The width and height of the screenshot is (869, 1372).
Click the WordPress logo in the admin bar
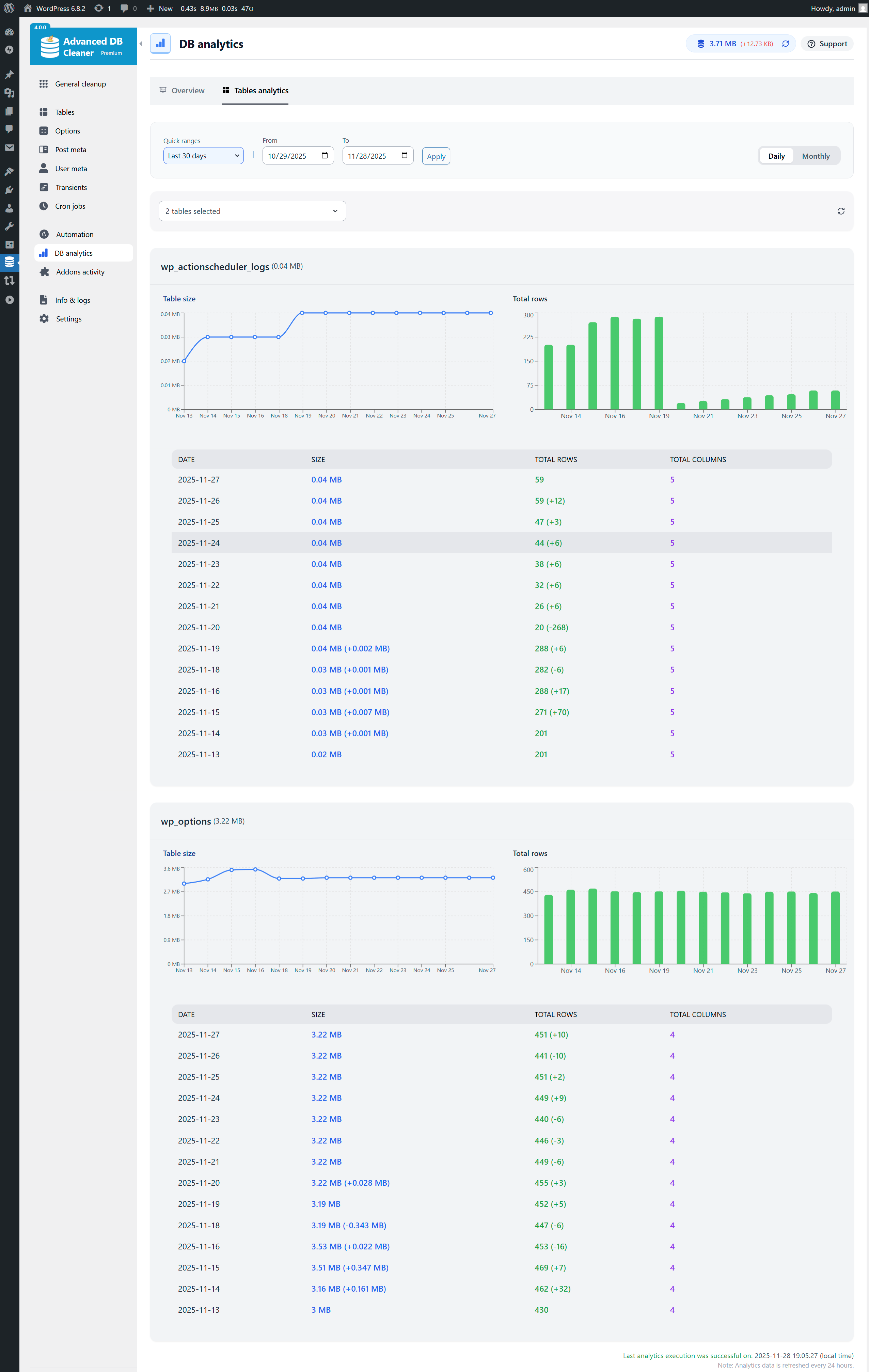click(x=9, y=8)
